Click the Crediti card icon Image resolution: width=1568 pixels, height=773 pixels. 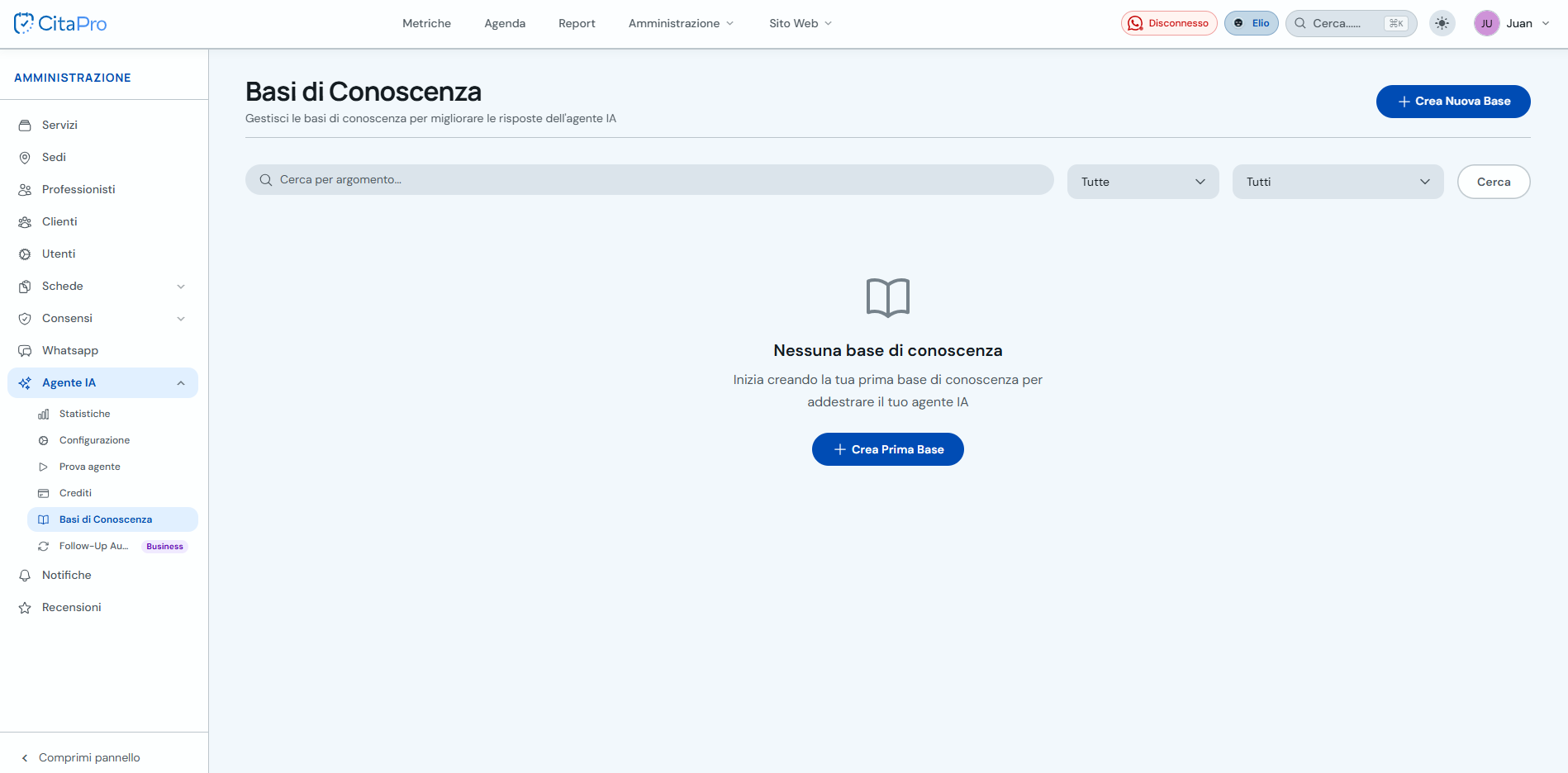coord(44,494)
